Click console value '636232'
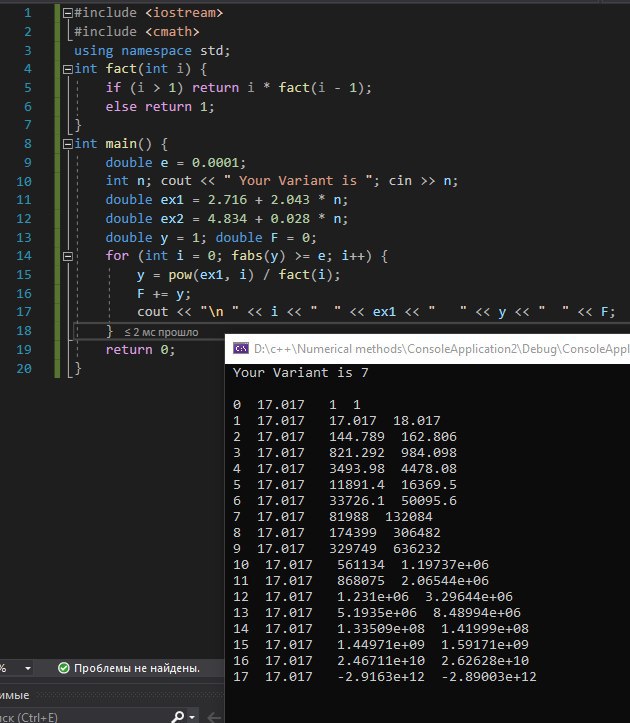 point(417,549)
